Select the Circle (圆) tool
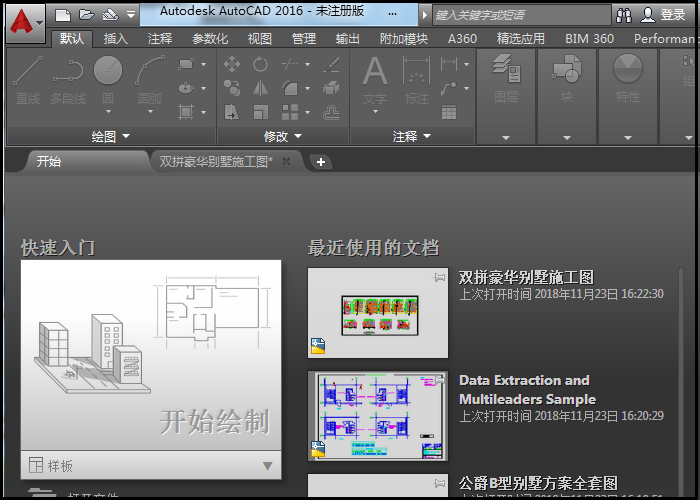This screenshot has width=700, height=500. (108, 70)
